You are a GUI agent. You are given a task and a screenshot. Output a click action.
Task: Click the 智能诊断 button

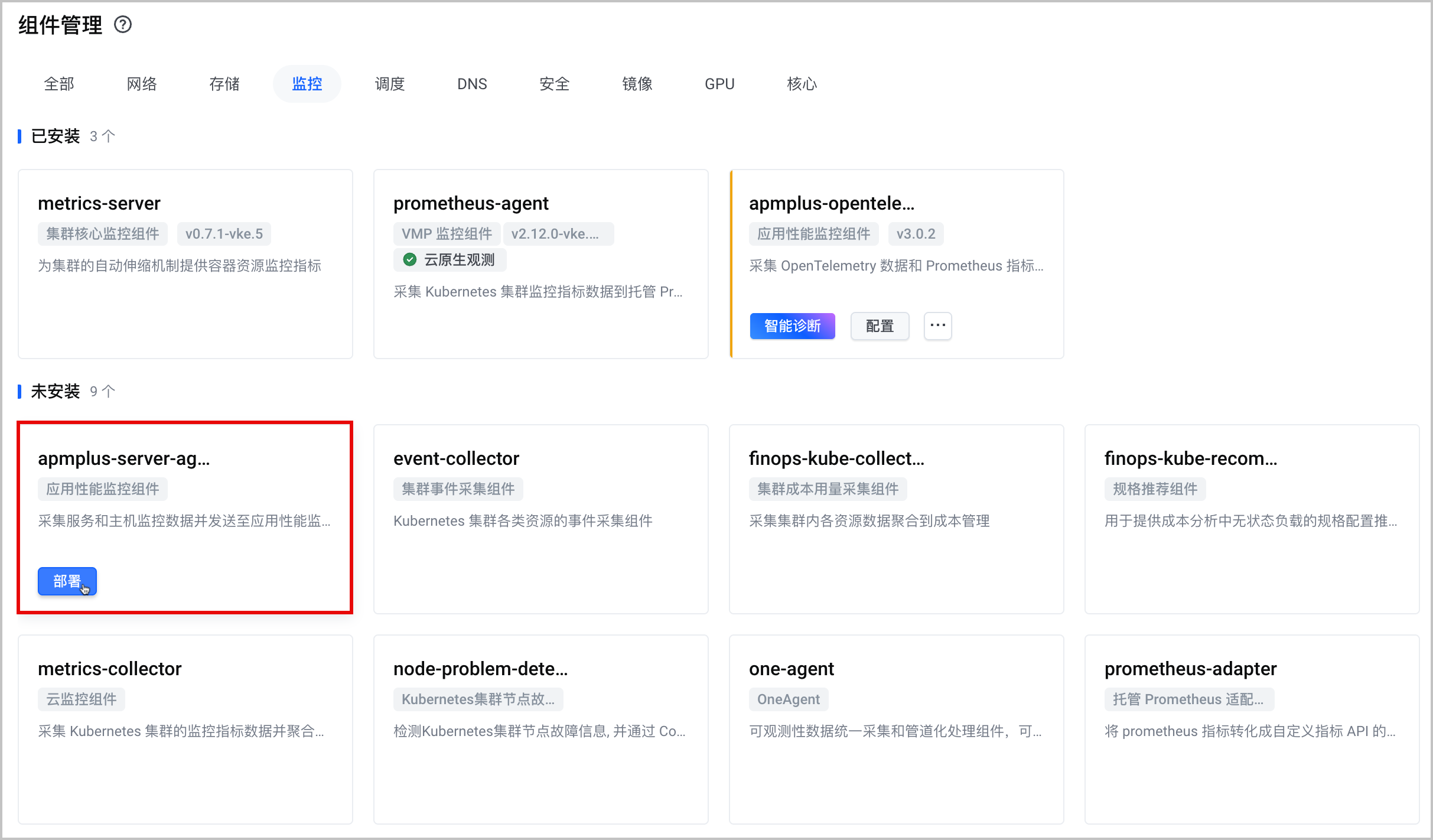click(793, 326)
